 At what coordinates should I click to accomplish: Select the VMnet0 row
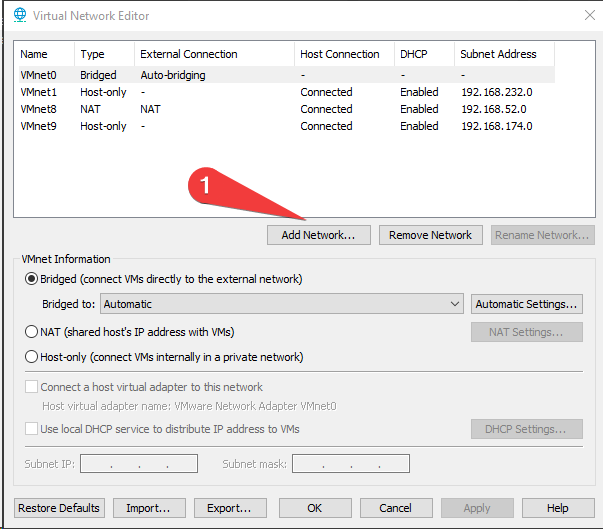(285, 75)
